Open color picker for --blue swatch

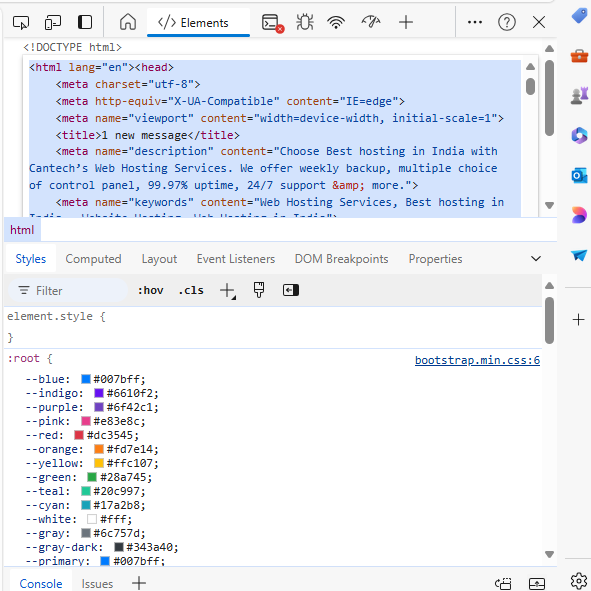point(86,379)
